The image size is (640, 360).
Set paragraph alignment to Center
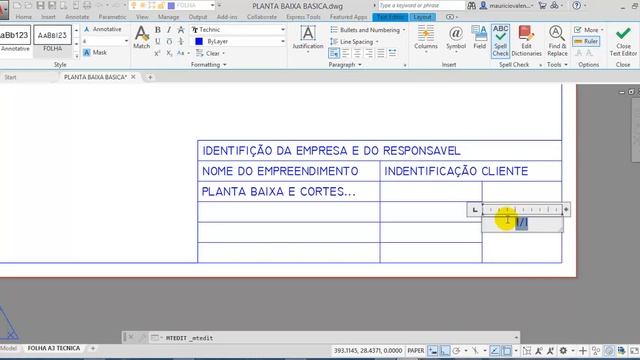(x=357, y=53)
